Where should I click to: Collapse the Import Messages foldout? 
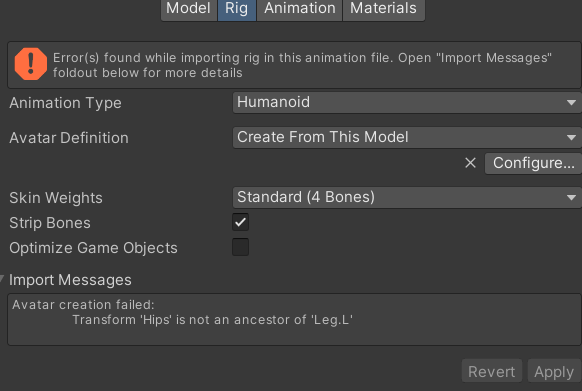(x=2, y=278)
